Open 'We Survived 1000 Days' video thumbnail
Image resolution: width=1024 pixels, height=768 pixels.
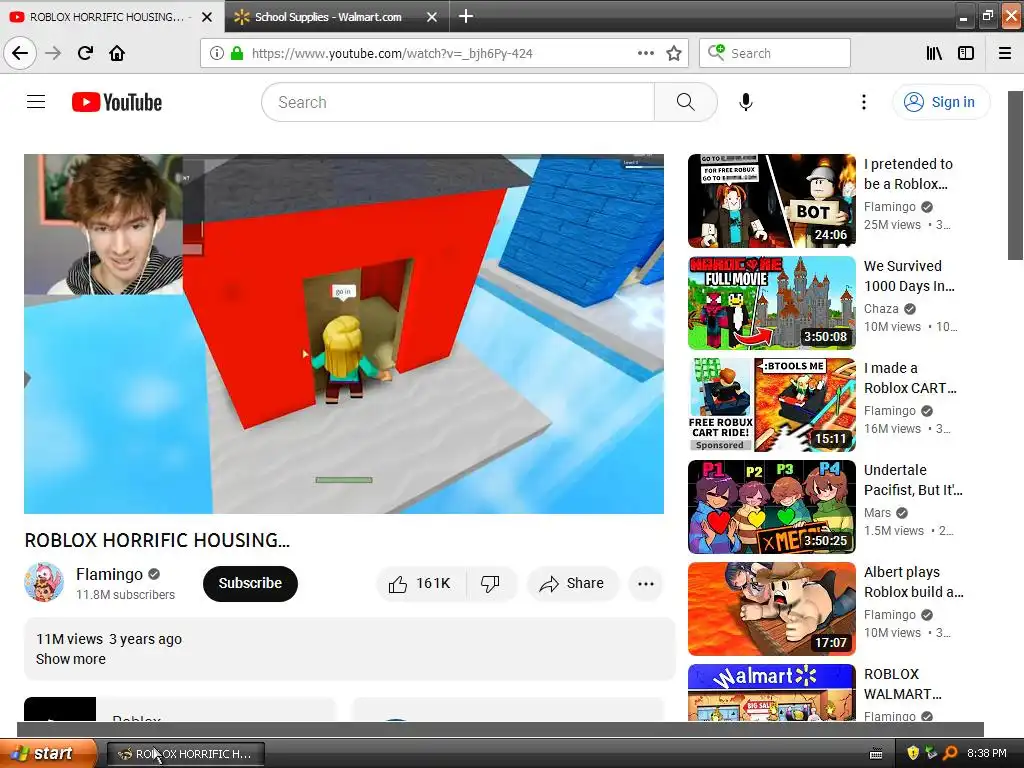tap(771, 303)
